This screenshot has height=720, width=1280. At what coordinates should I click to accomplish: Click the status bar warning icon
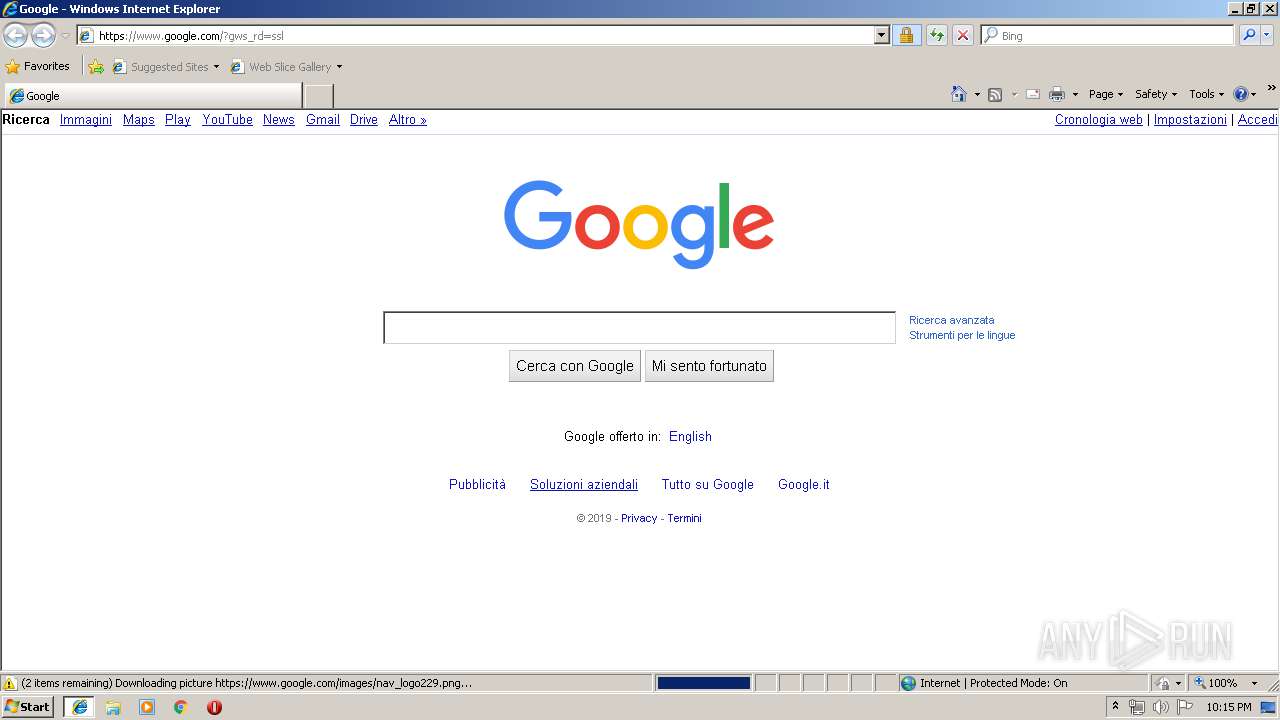click(10, 683)
